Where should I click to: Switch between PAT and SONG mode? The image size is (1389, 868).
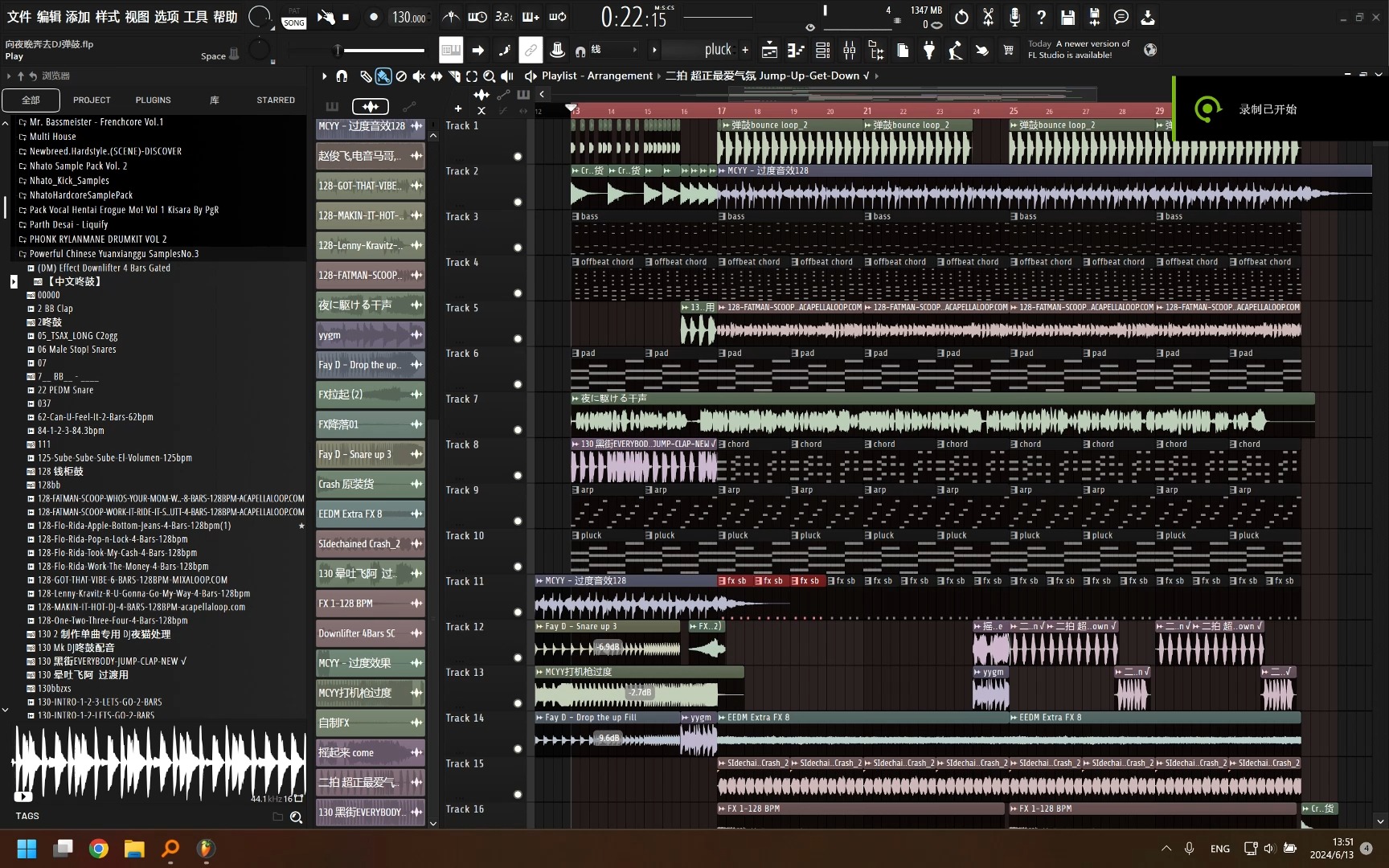click(x=294, y=17)
